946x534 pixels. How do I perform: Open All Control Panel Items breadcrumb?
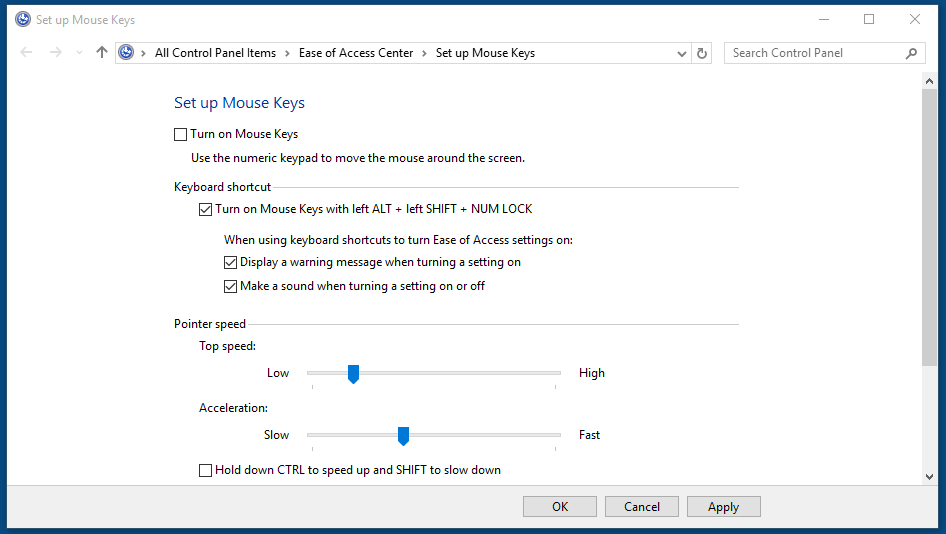[x=215, y=53]
